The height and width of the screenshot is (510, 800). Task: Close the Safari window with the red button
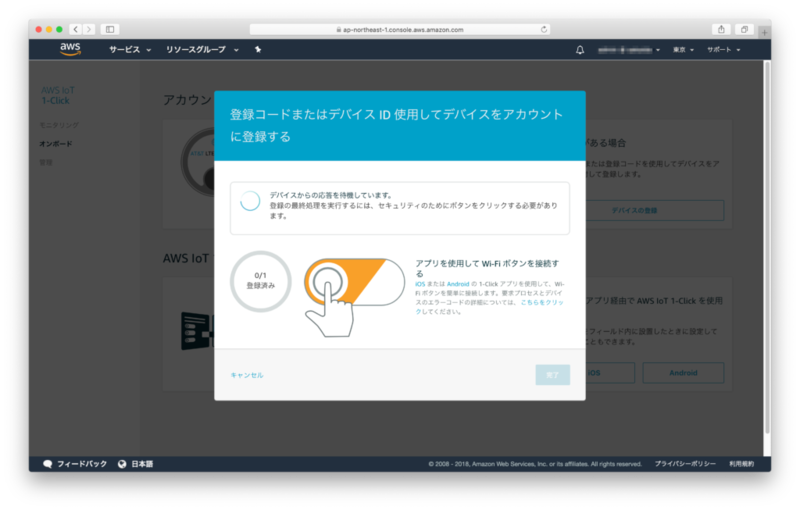pyautogui.click(x=39, y=30)
